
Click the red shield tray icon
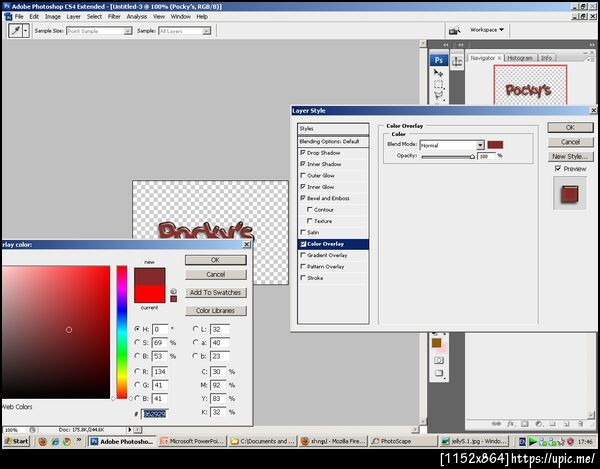point(571,441)
